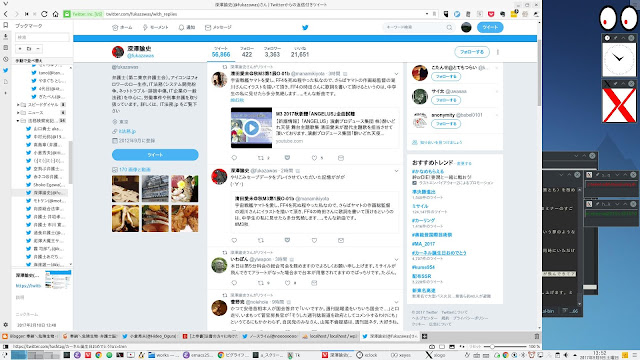Open browser settings gear in side panel

coord(5,325)
